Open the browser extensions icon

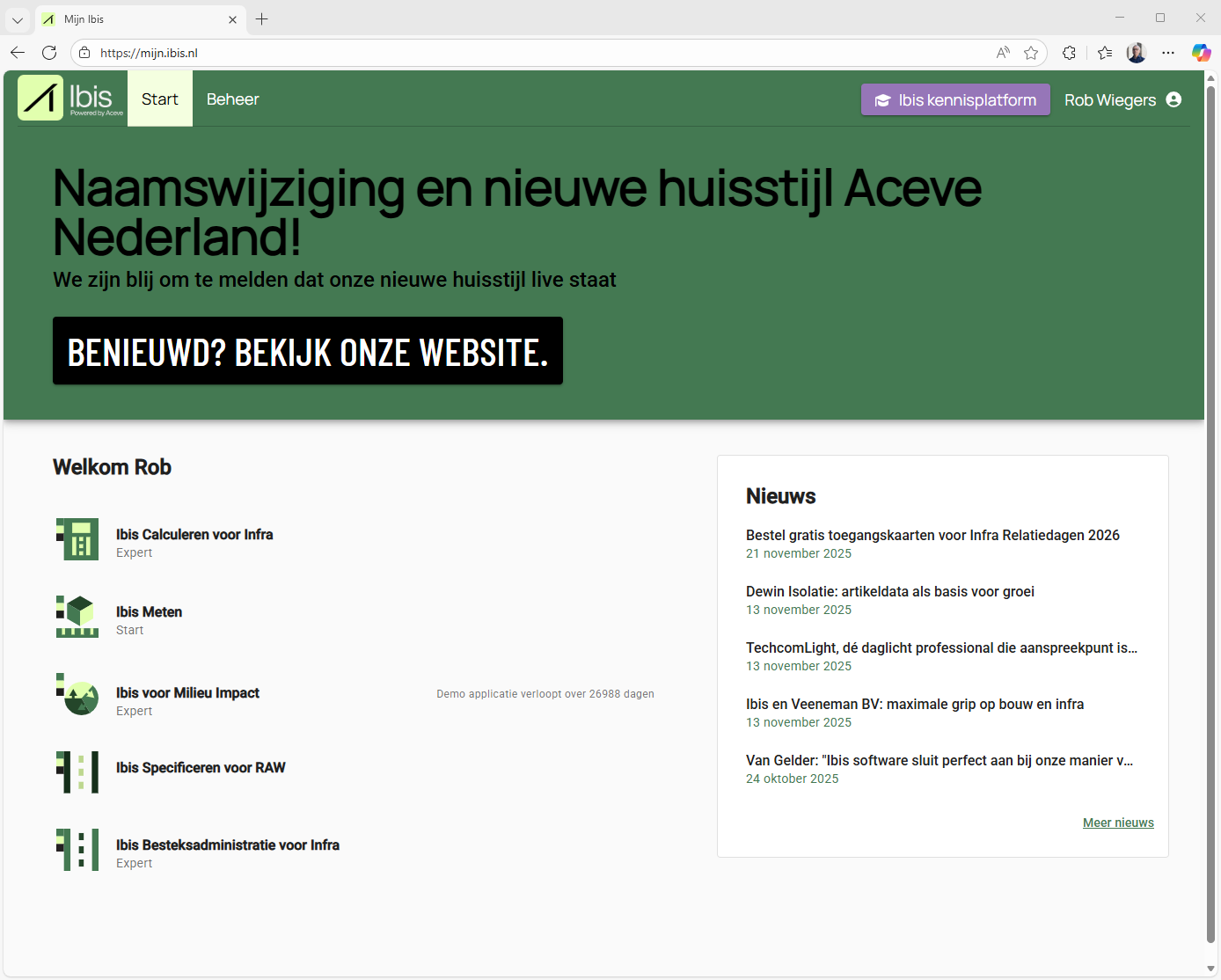pos(1069,53)
